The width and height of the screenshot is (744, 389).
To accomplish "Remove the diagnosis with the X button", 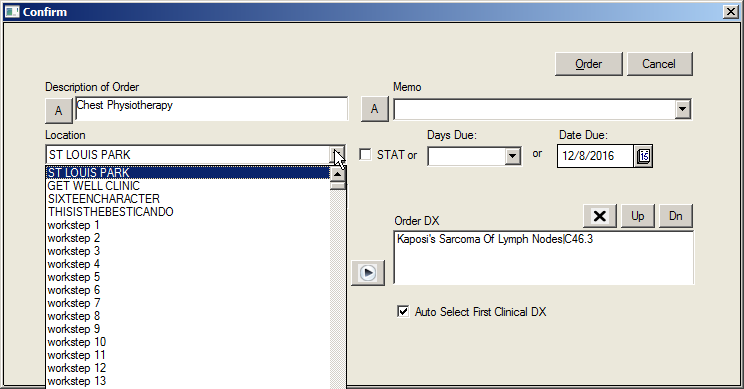I will (600, 216).
